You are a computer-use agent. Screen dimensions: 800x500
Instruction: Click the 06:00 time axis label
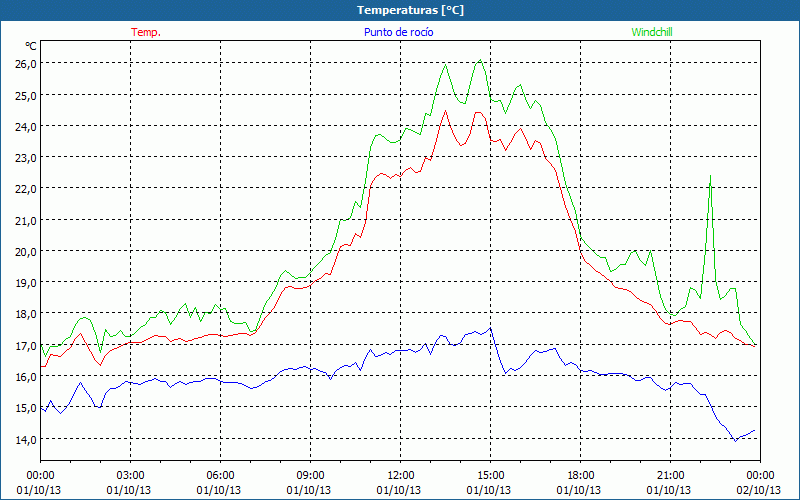click(x=220, y=476)
